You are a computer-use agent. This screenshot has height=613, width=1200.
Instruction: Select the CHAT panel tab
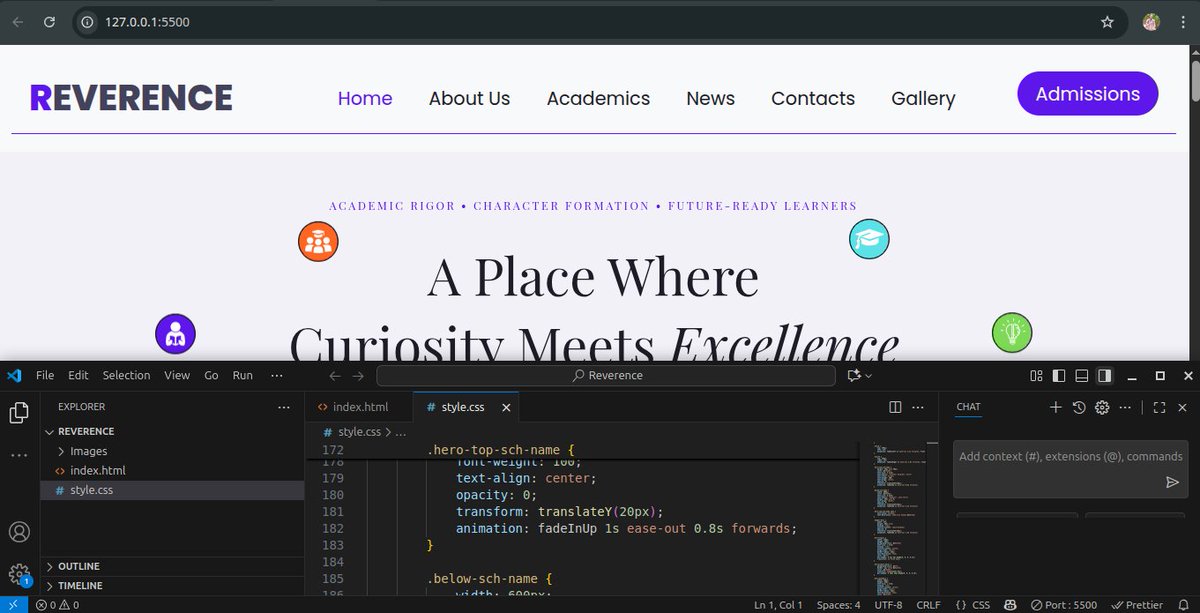tap(968, 407)
